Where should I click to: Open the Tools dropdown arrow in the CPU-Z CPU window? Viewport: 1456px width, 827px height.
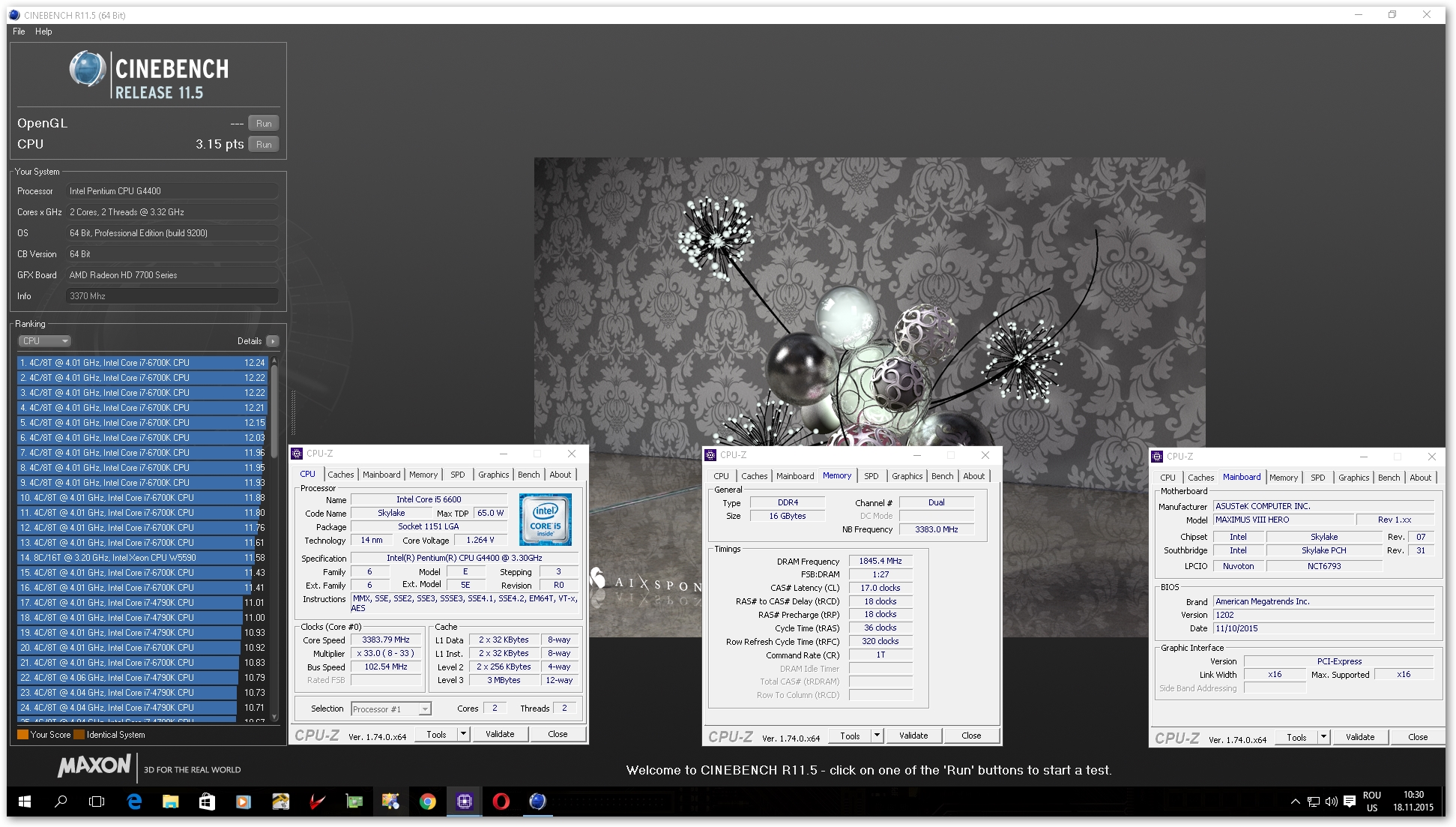(463, 734)
